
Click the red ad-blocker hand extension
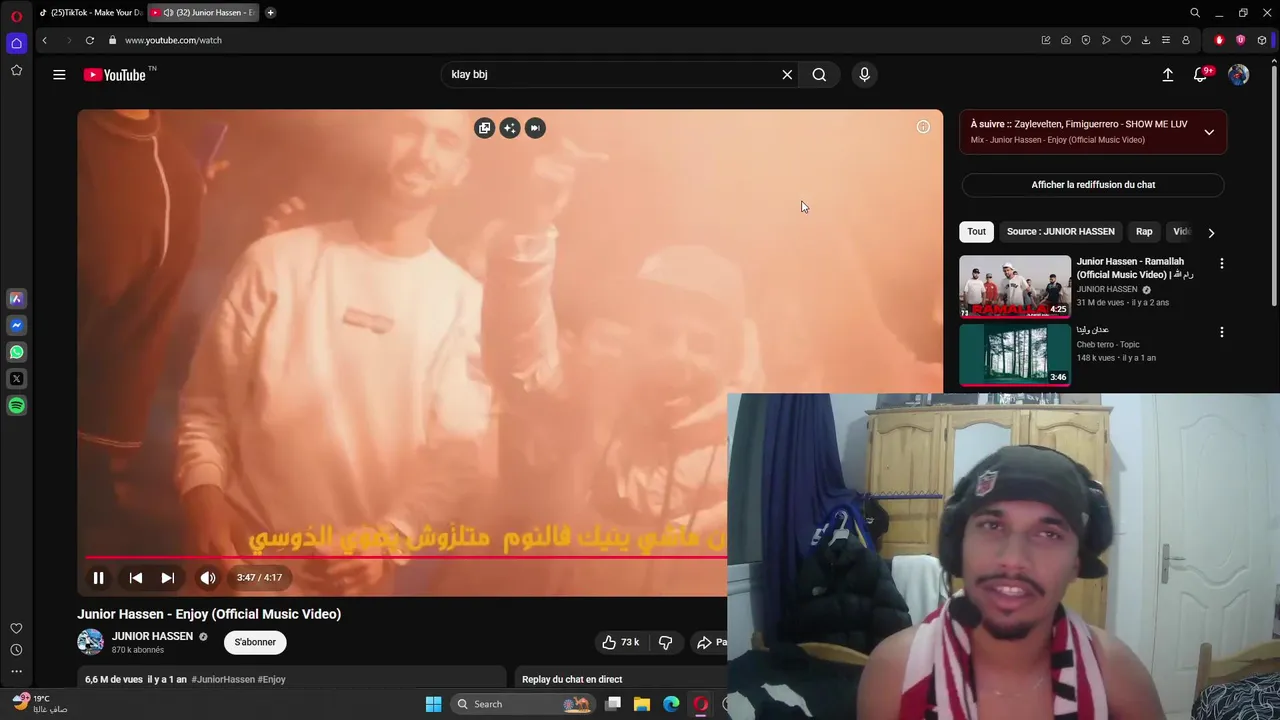pyautogui.click(x=1219, y=40)
